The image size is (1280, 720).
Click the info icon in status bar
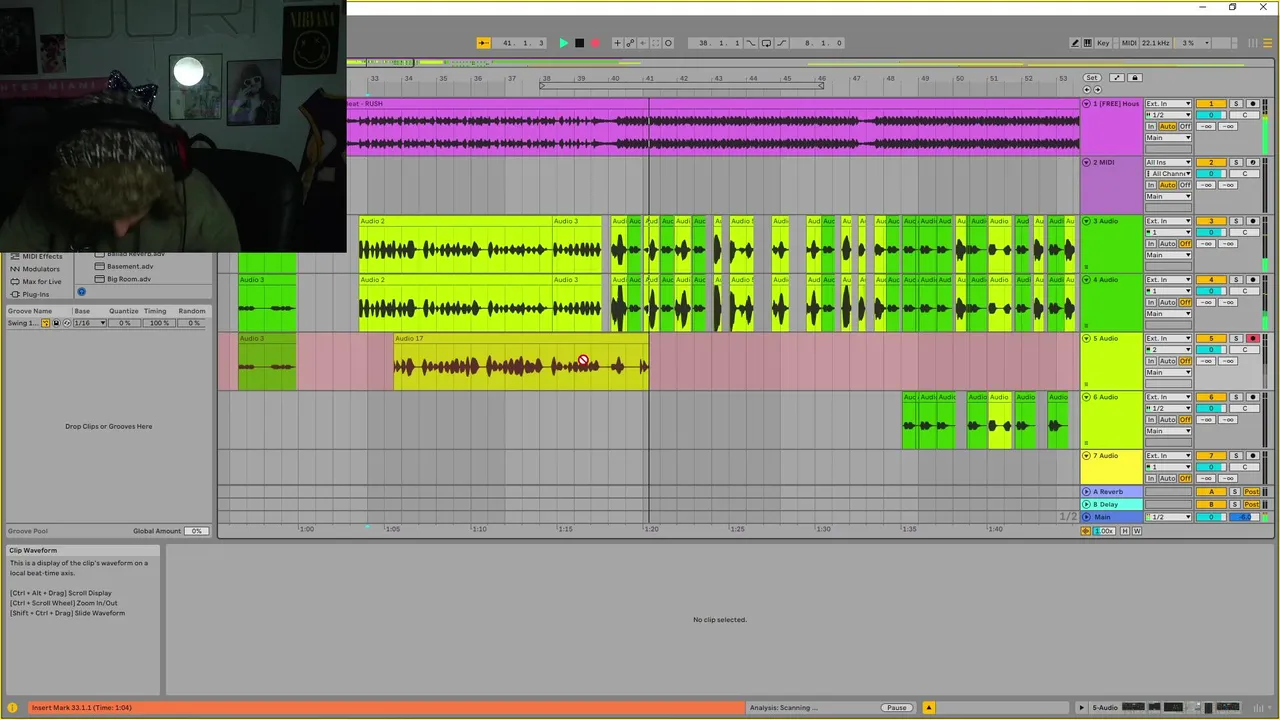[12, 708]
